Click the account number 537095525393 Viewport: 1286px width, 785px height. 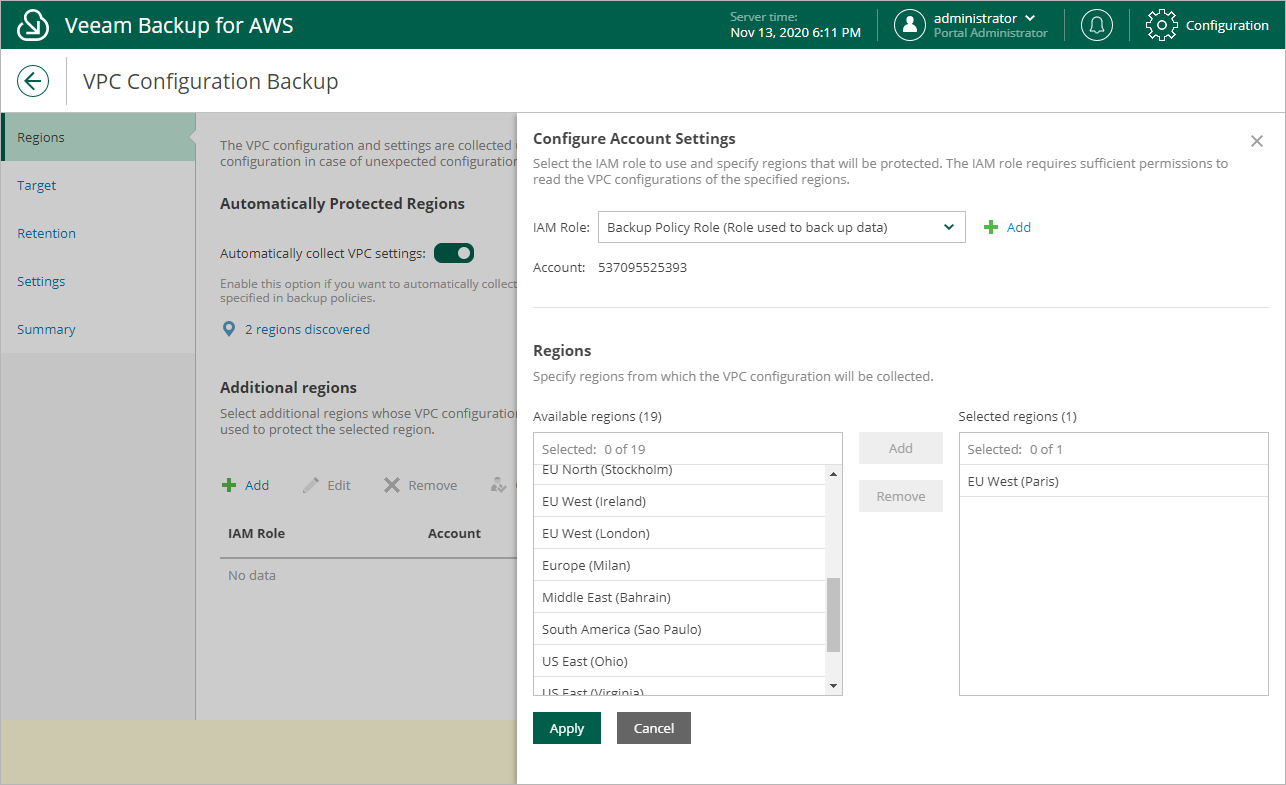tap(642, 267)
